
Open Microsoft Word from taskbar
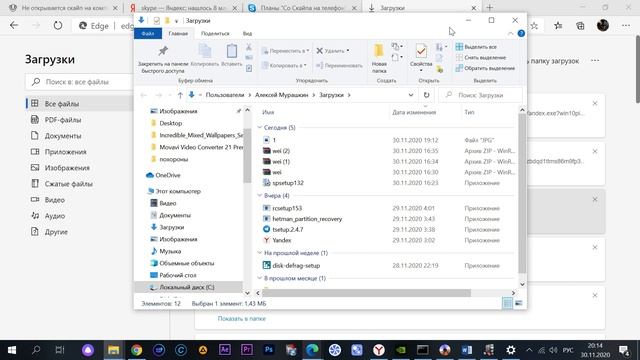coord(467,350)
